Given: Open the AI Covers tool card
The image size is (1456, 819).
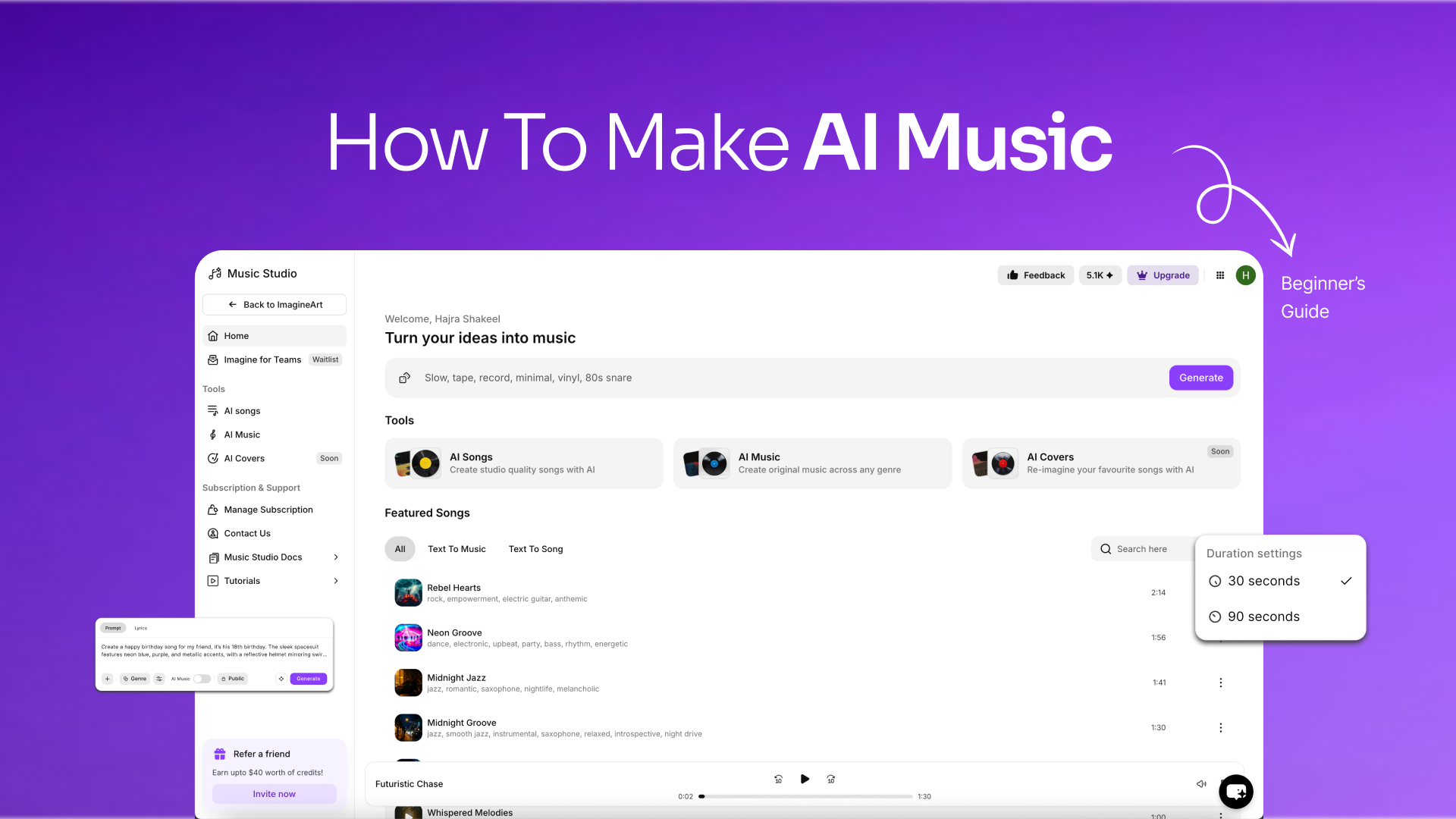Looking at the screenshot, I should (1101, 463).
